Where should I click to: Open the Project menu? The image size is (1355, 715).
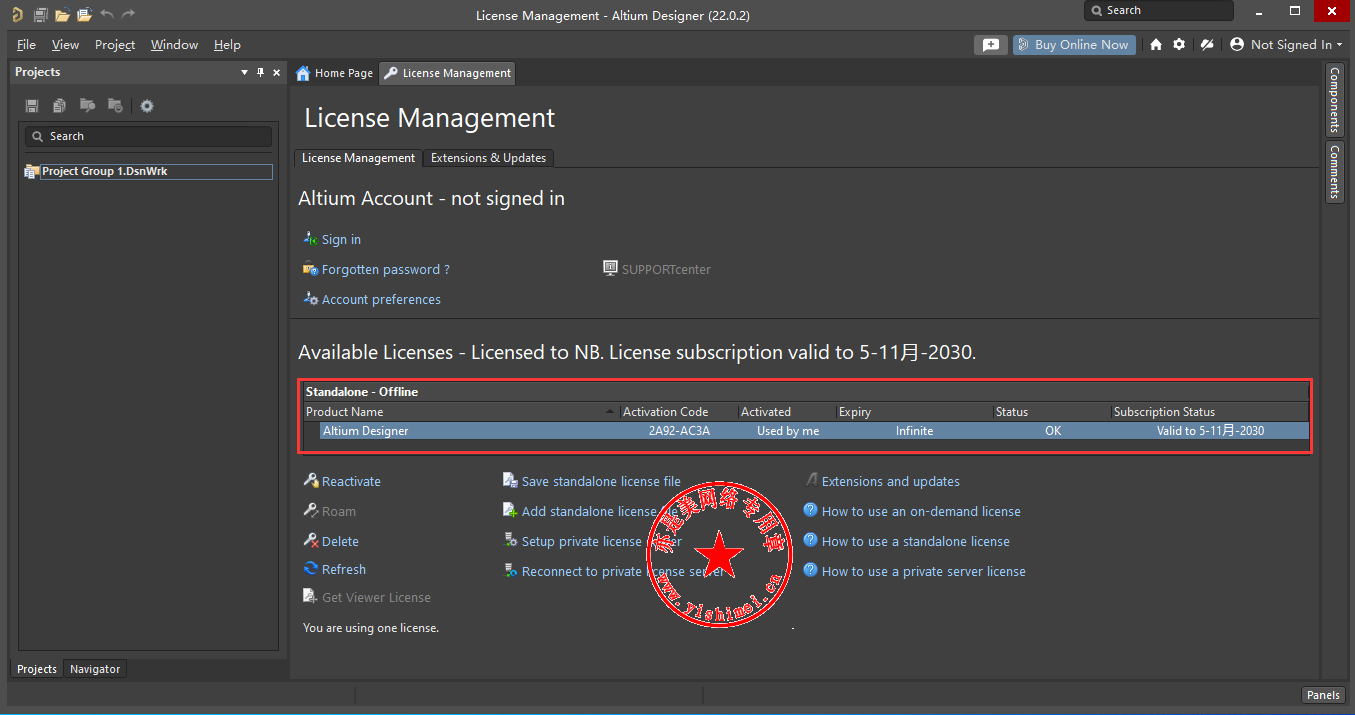coord(115,45)
